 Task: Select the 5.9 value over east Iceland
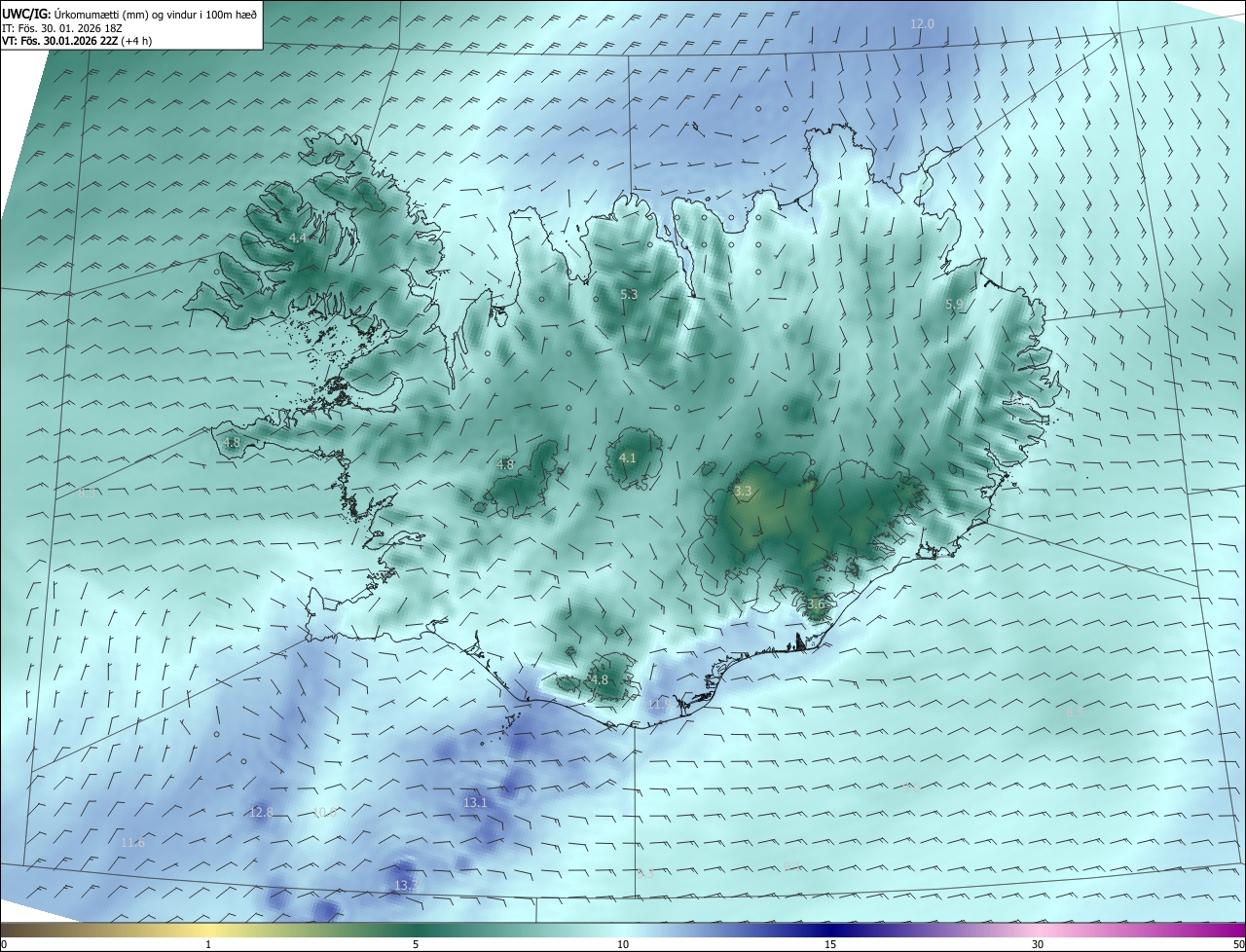pyautogui.click(x=954, y=305)
